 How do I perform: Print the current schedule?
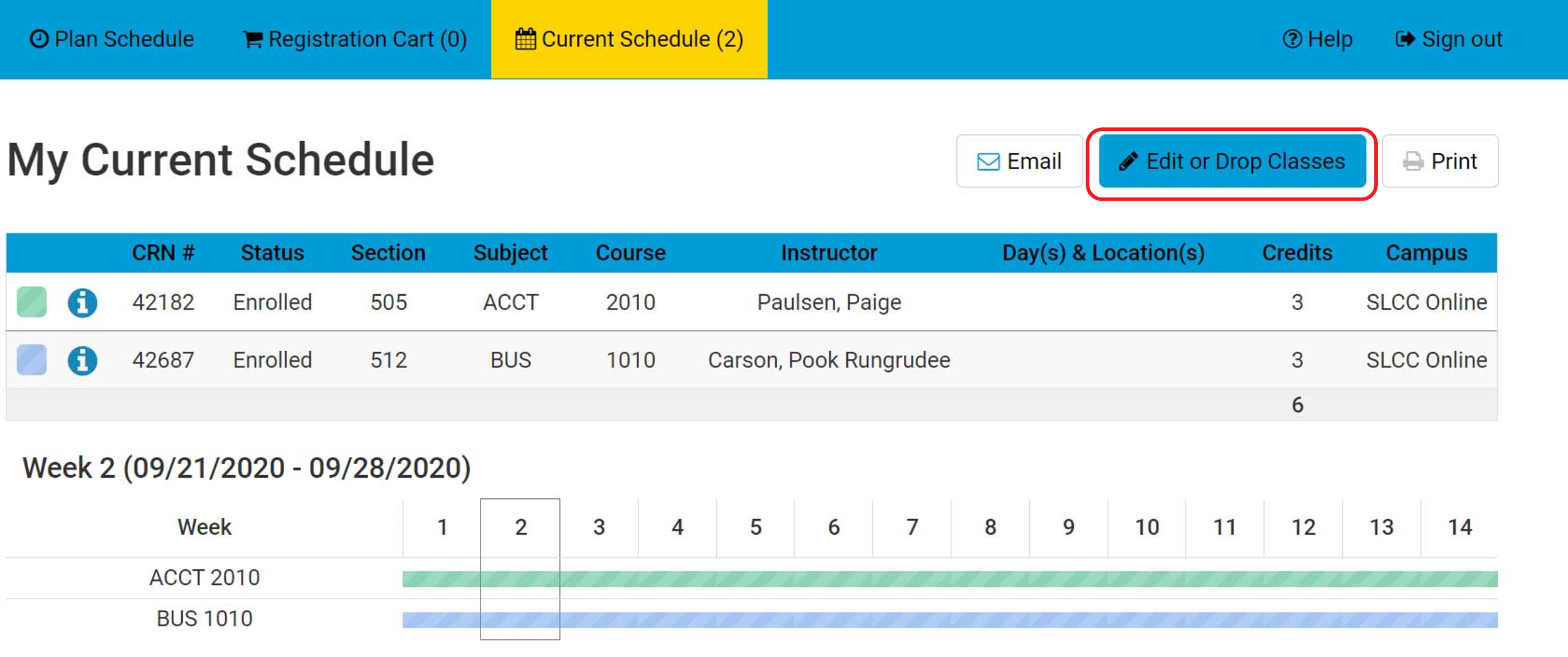coord(1440,161)
